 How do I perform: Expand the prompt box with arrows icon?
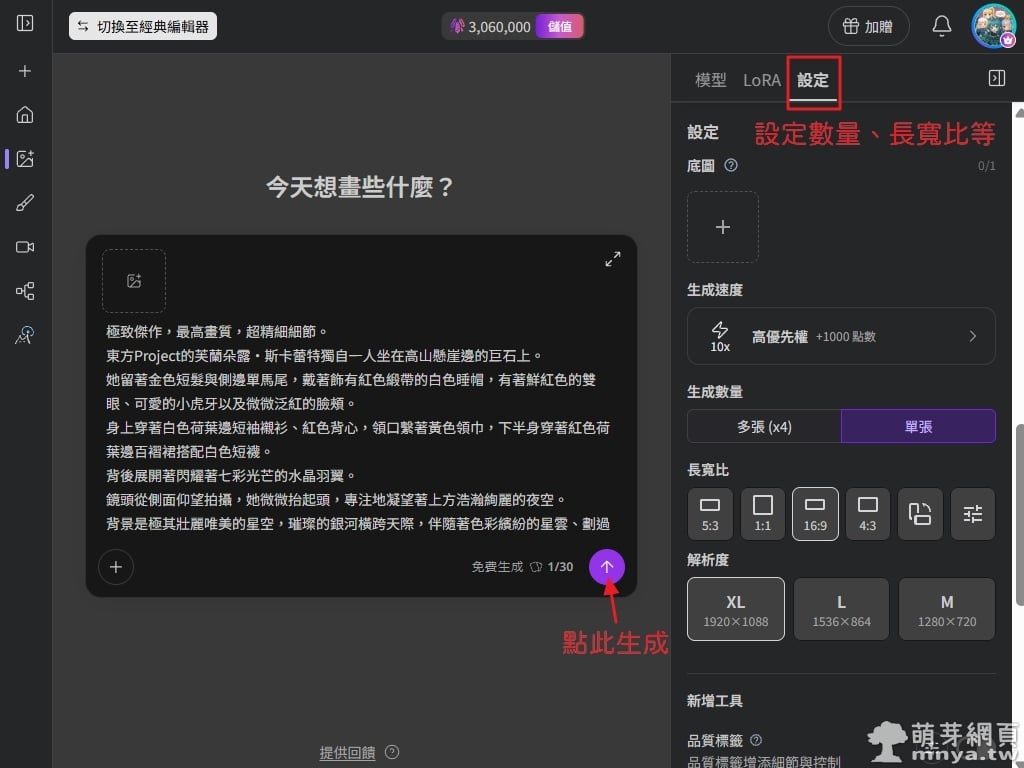(x=613, y=259)
